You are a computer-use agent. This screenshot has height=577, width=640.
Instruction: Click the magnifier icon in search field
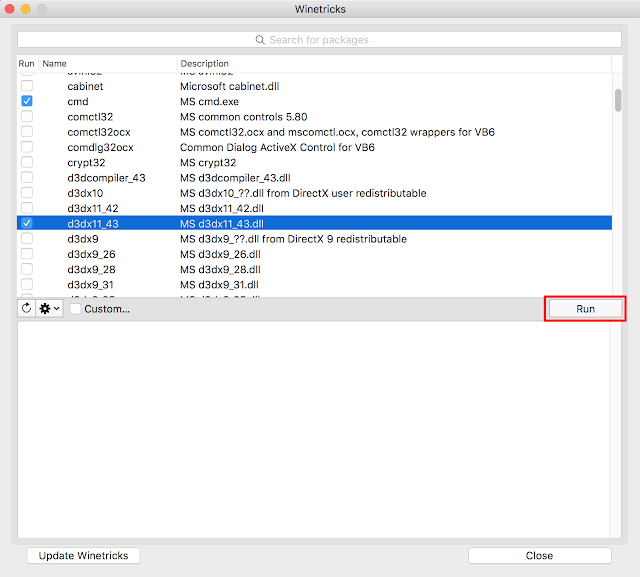pos(260,40)
